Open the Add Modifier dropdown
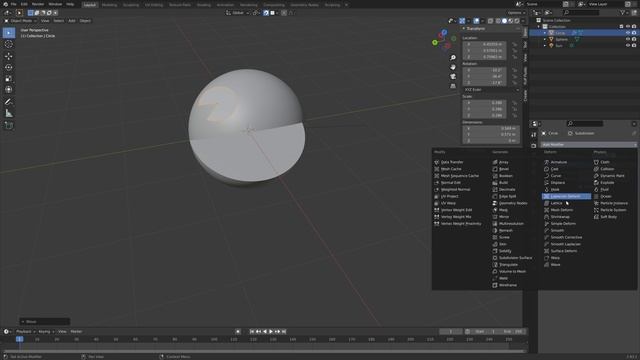Screen dimensions: 640x360 [588, 144]
